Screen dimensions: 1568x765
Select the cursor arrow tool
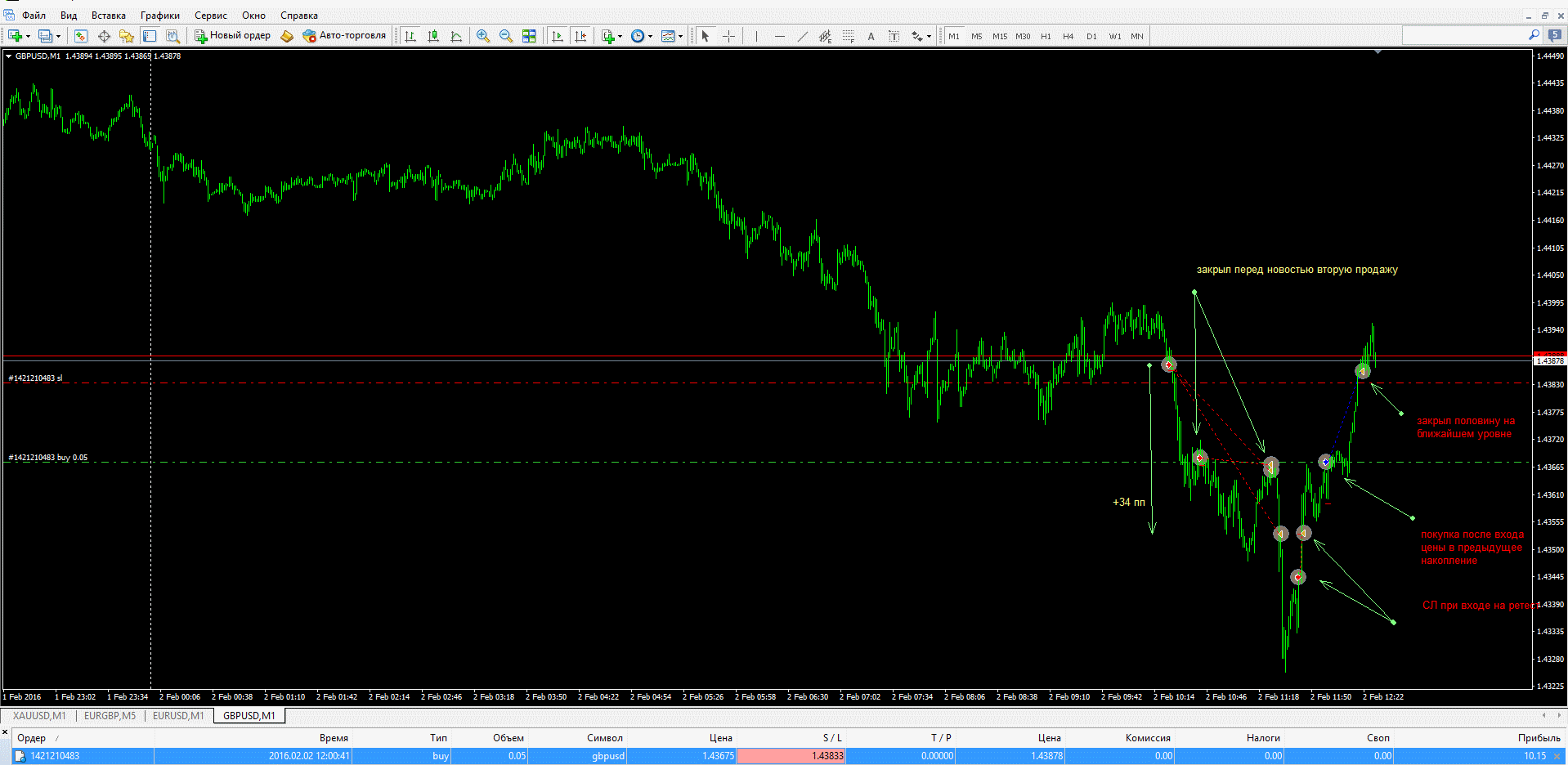point(706,36)
